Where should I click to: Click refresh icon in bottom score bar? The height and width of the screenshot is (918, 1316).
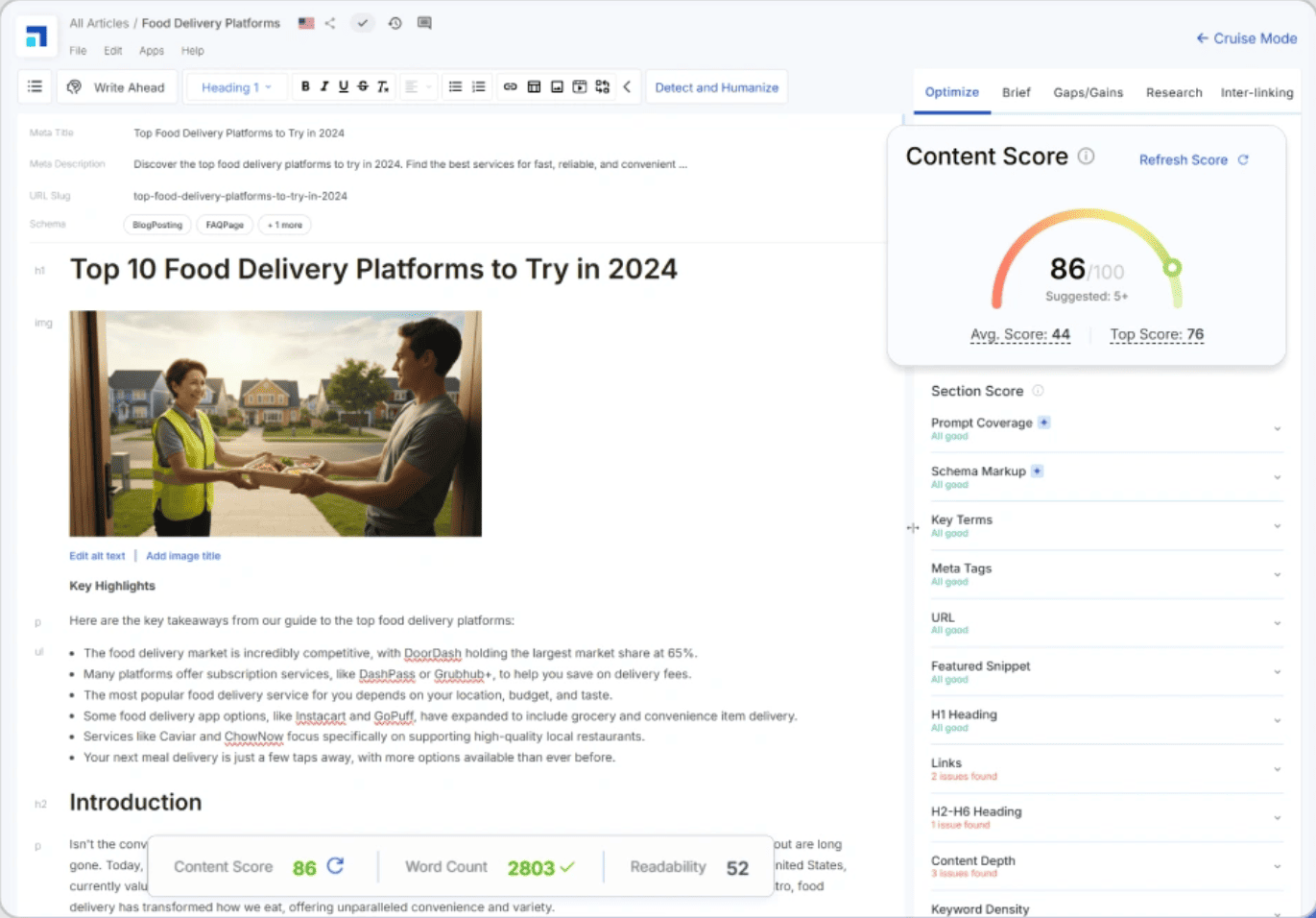tap(335, 866)
